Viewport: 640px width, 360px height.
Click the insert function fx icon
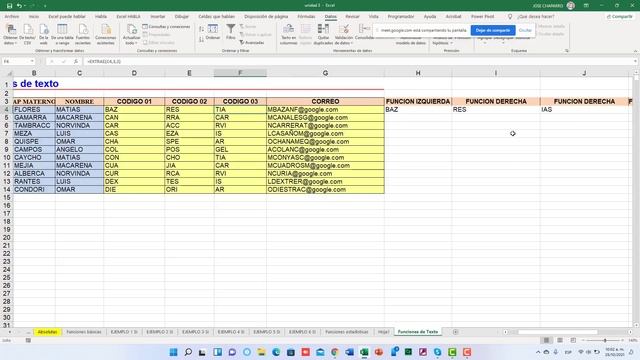click(76, 62)
